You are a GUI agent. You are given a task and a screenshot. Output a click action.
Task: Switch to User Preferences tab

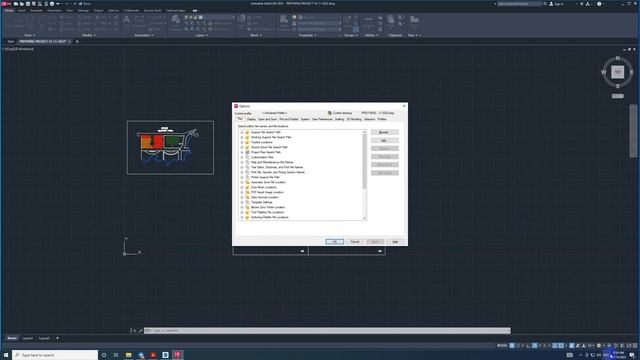point(322,119)
